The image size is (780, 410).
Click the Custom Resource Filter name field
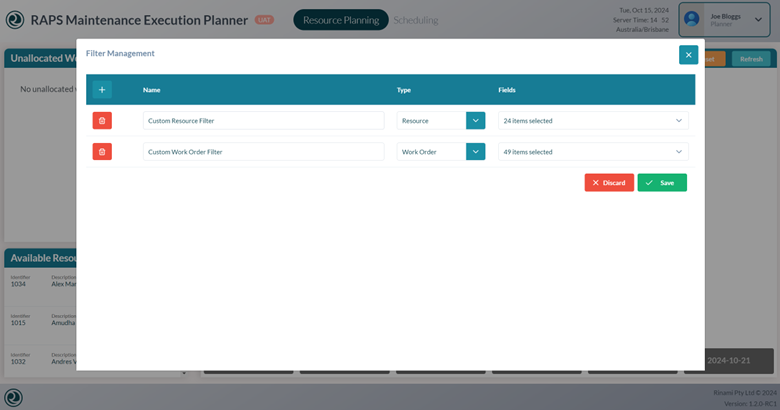tap(263, 121)
